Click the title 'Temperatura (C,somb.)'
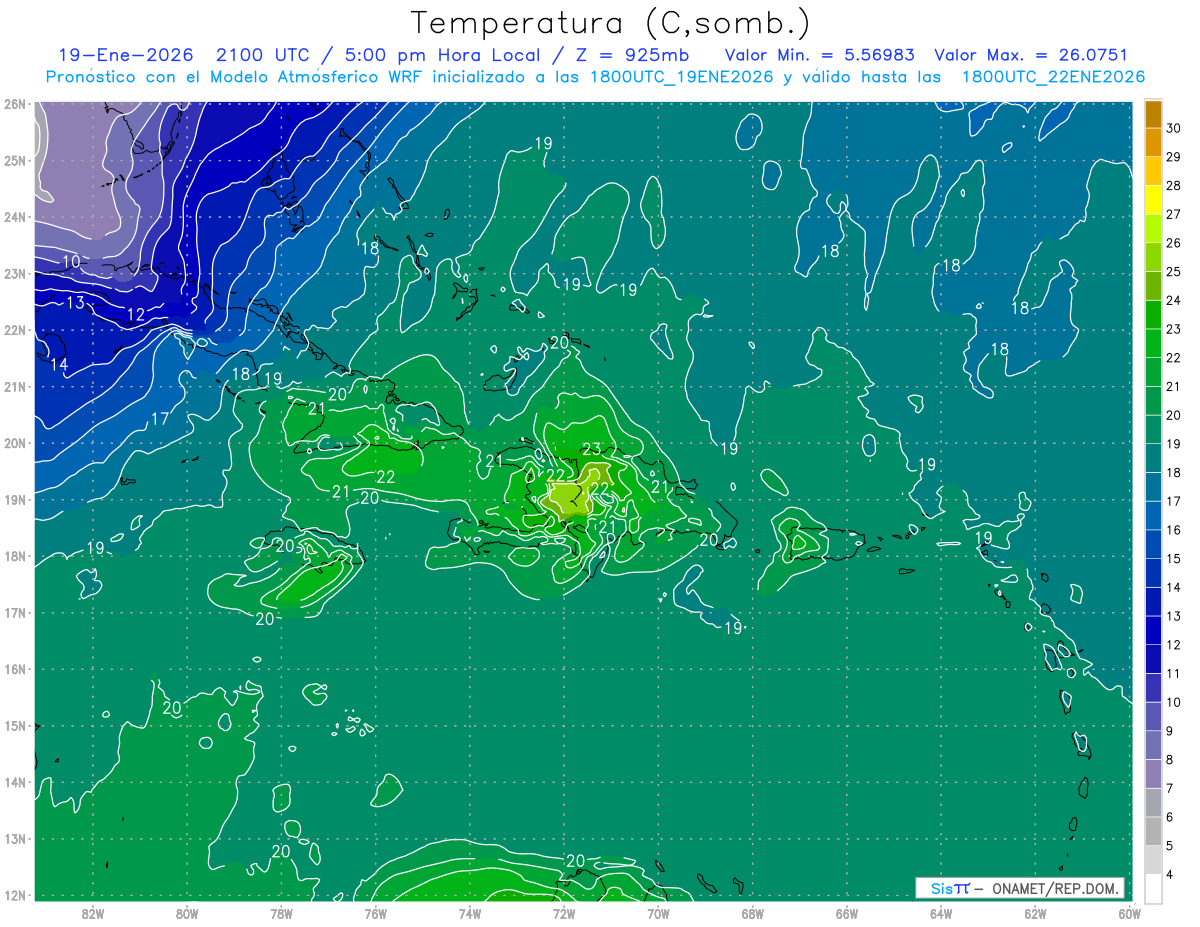The height and width of the screenshot is (927, 1200). tap(611, 23)
